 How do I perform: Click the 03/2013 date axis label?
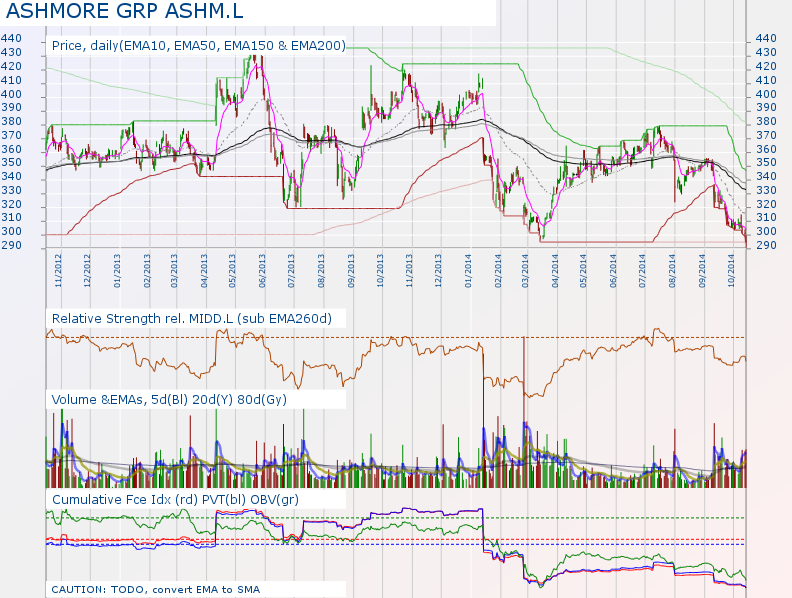174,271
